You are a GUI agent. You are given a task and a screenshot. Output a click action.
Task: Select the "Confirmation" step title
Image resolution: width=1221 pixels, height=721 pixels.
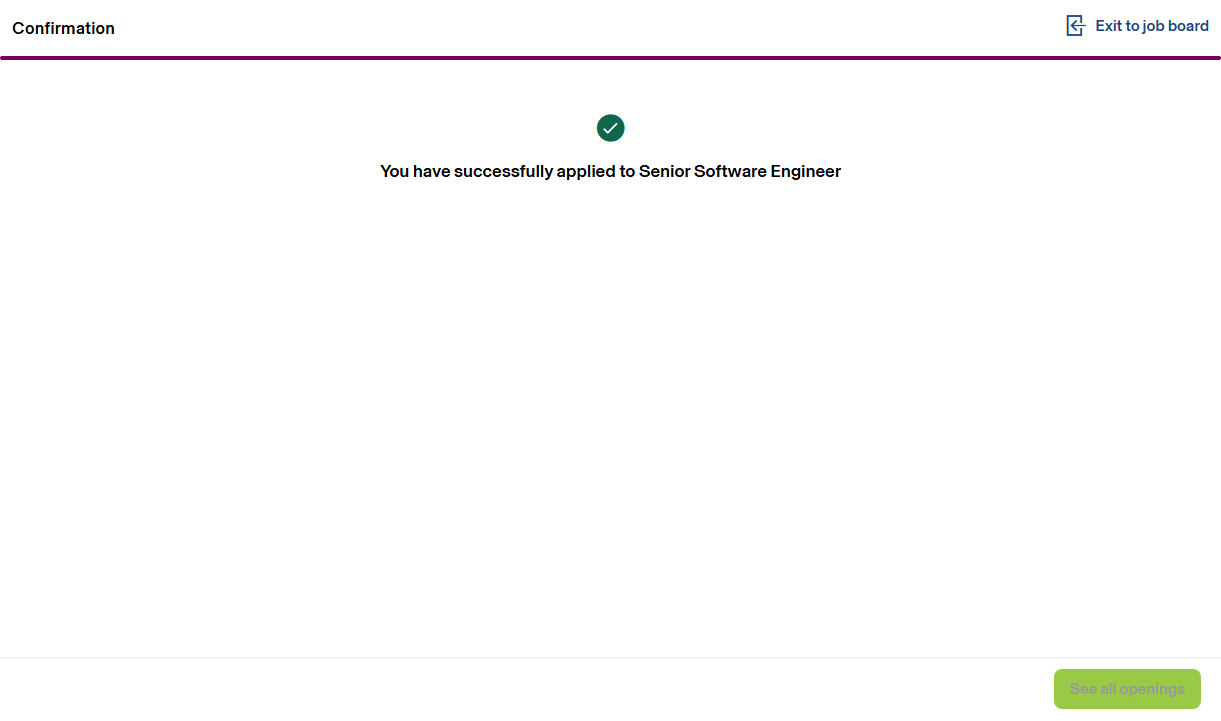(x=63, y=28)
